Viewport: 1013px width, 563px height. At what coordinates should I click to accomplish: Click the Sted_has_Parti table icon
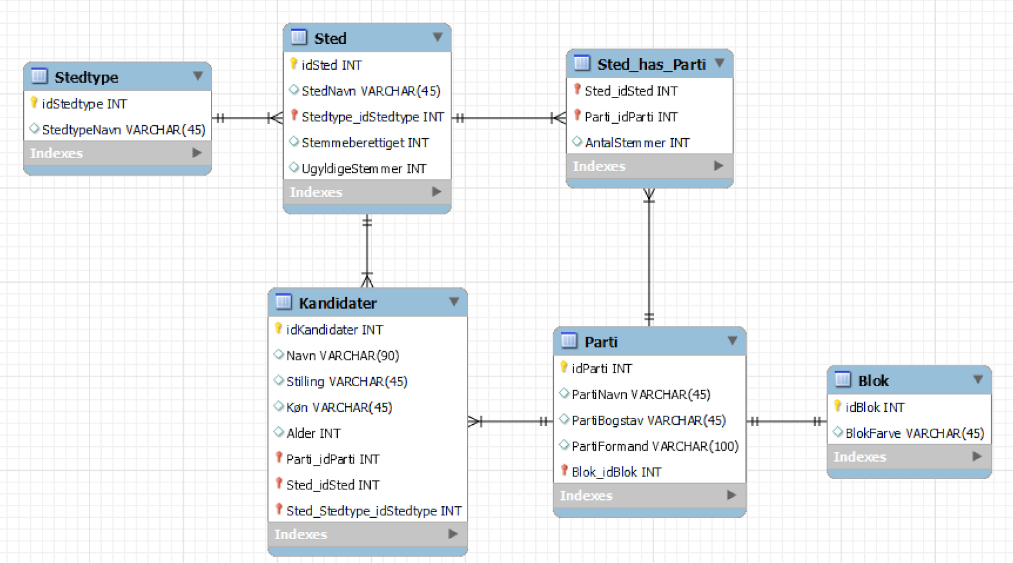[x=582, y=63]
